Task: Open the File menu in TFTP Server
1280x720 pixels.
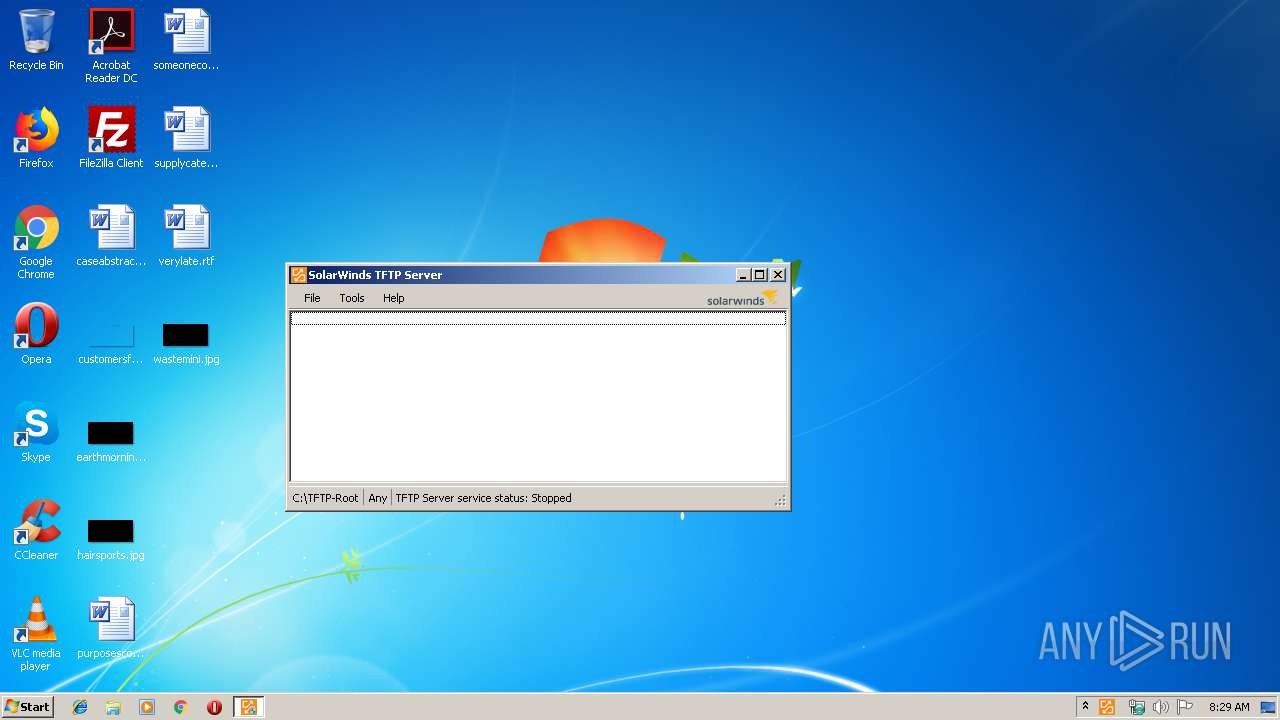Action: 312,298
